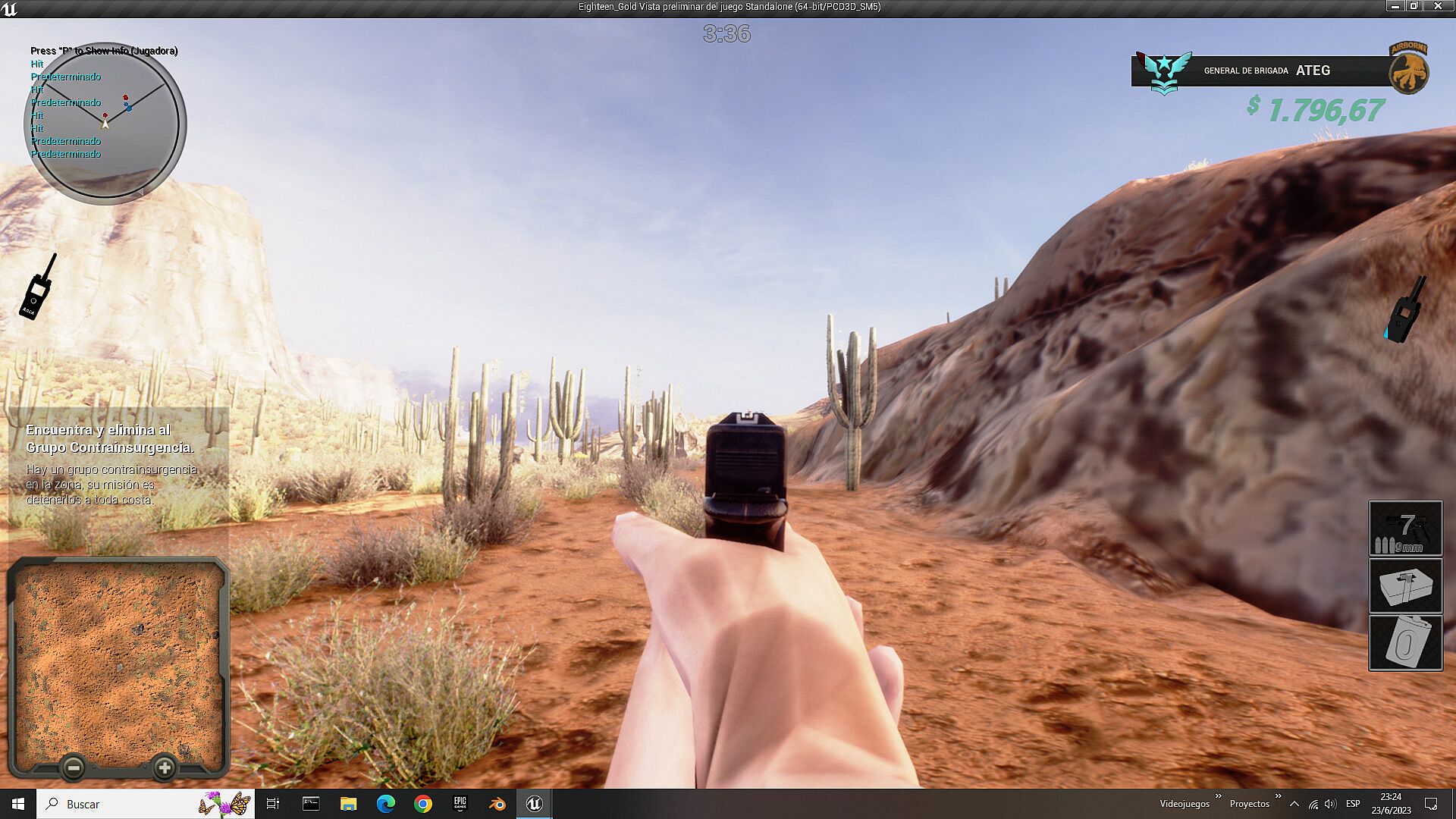The width and height of the screenshot is (1456, 819).
Task: Click the ESP language indicator
Action: pos(1353,804)
